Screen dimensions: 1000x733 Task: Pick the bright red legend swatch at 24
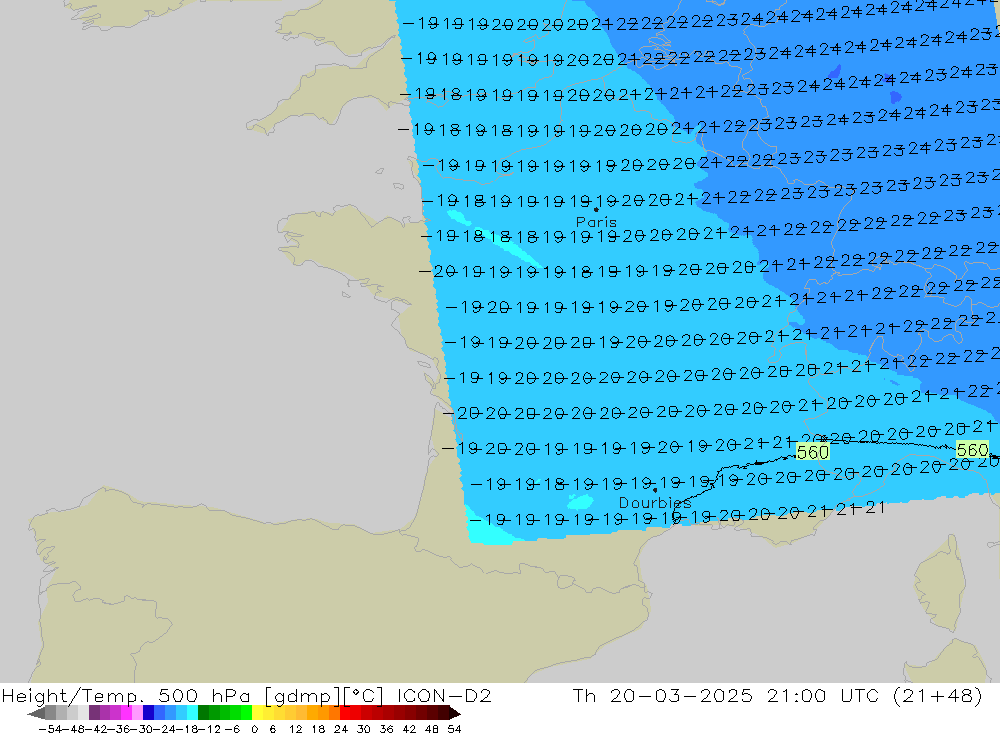coord(345,713)
